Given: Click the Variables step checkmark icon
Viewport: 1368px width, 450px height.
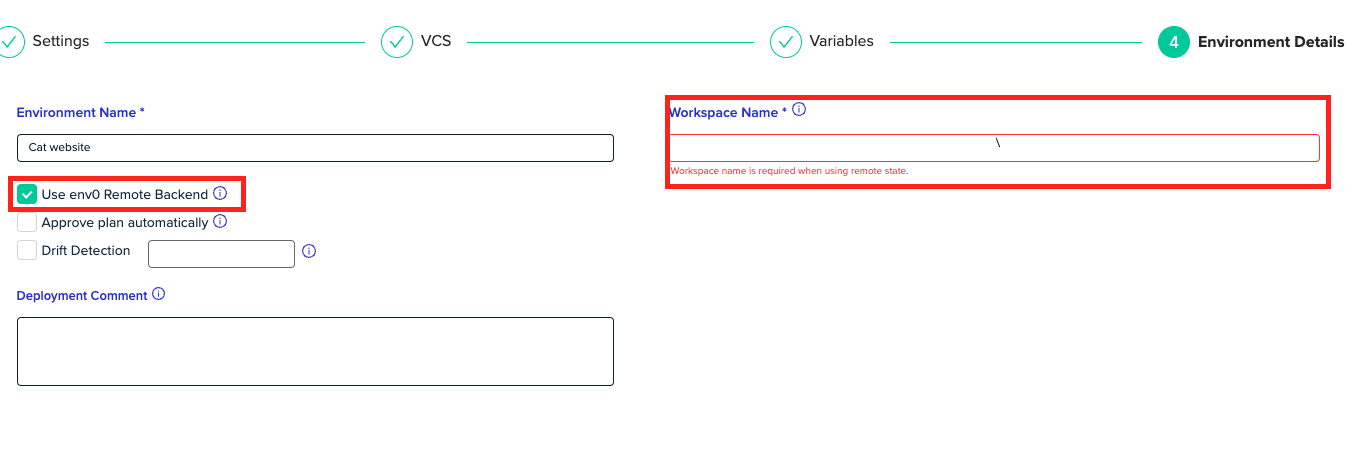Looking at the screenshot, I should [786, 42].
